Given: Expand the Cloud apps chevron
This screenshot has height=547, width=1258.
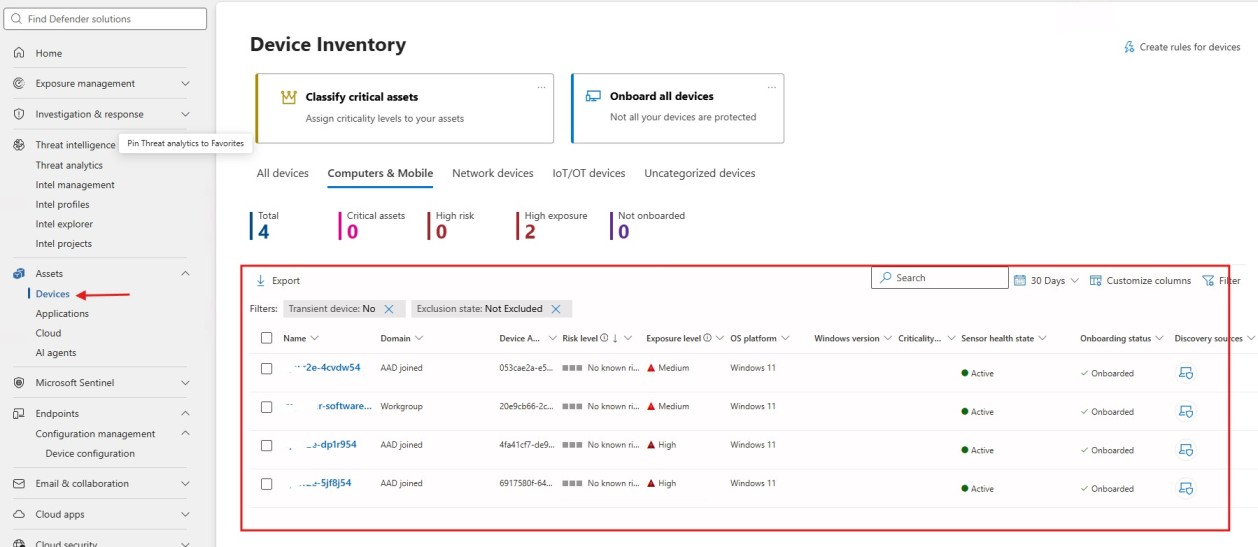Looking at the screenshot, I should [x=185, y=514].
